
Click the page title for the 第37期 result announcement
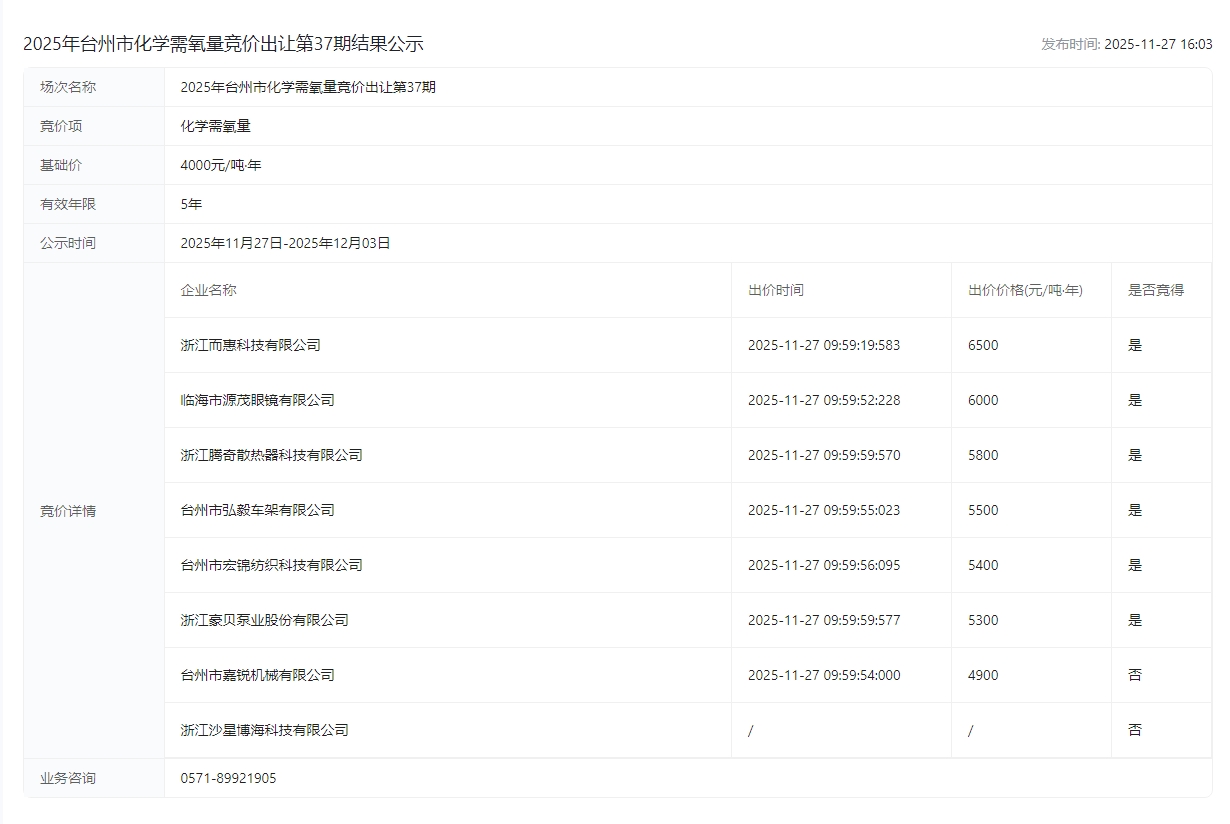click(x=223, y=44)
